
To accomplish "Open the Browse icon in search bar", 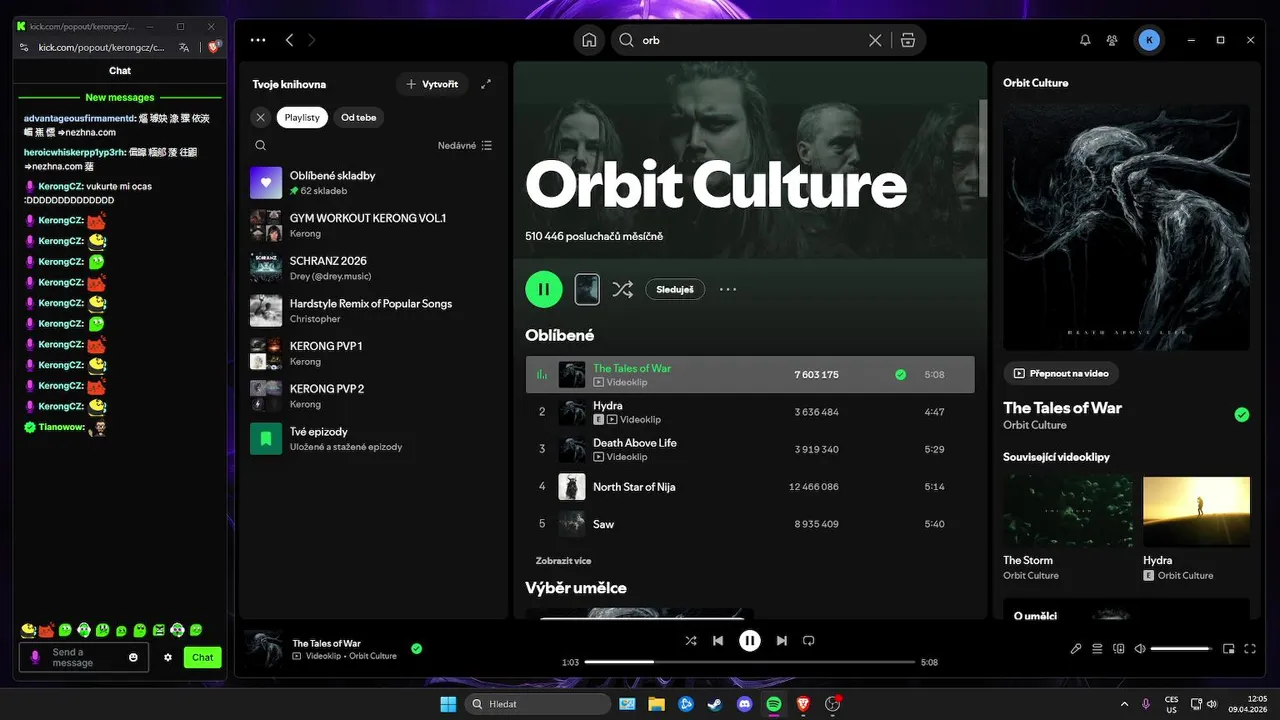I will click(908, 40).
